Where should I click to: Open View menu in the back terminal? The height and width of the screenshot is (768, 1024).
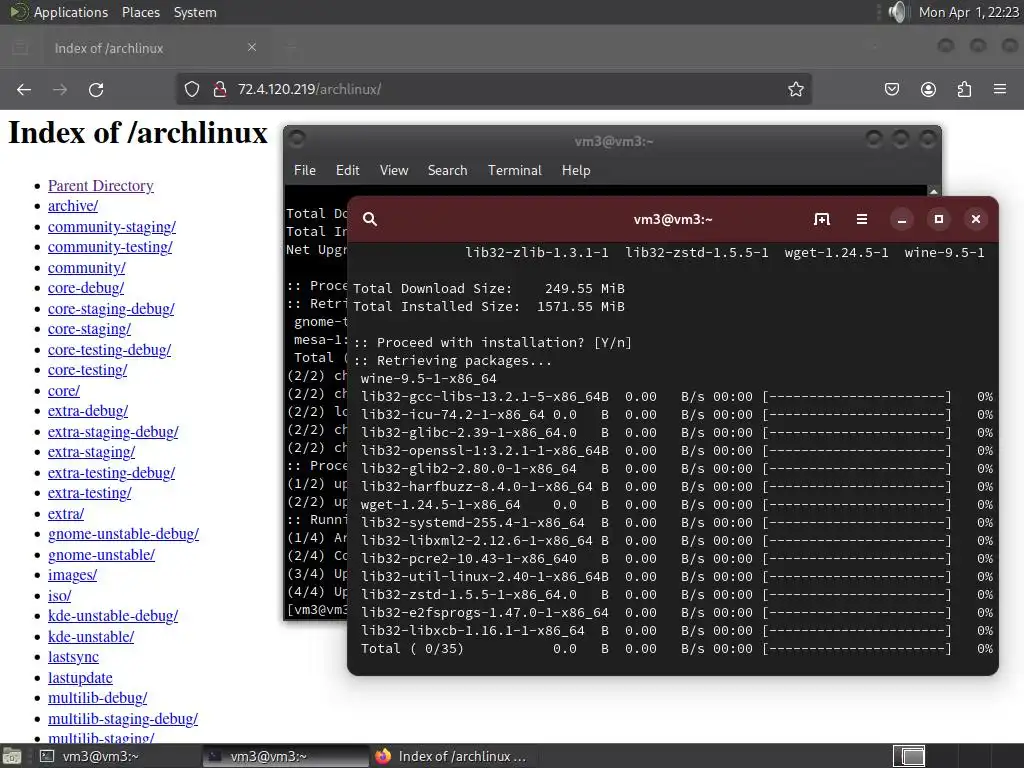(x=394, y=170)
